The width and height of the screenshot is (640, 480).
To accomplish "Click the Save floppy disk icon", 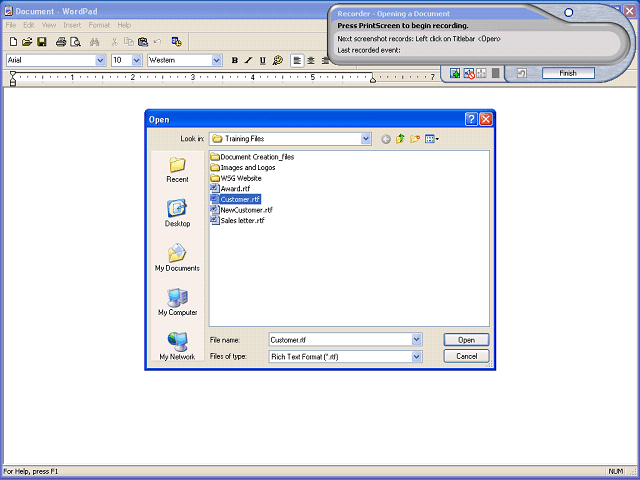I will [x=42, y=42].
